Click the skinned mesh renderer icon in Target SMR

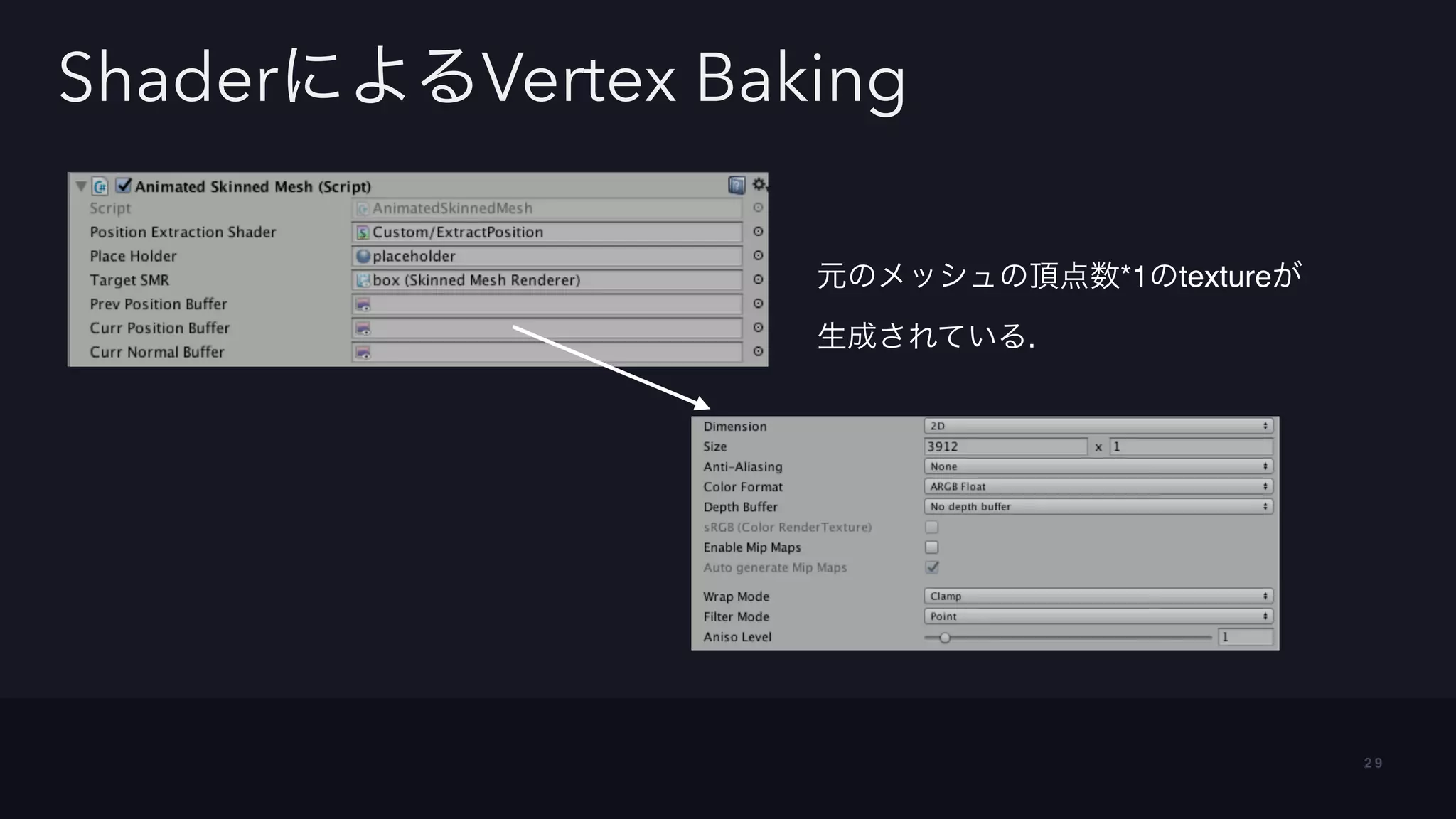pyautogui.click(x=363, y=280)
